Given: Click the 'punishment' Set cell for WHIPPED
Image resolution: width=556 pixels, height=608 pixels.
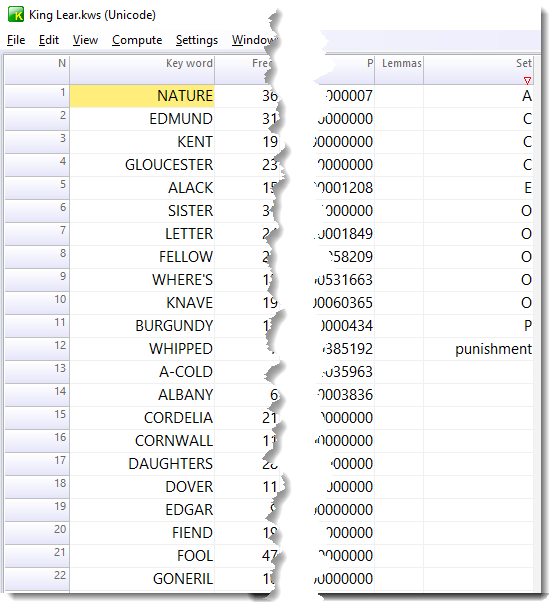Looking at the screenshot, I should pos(478,349).
